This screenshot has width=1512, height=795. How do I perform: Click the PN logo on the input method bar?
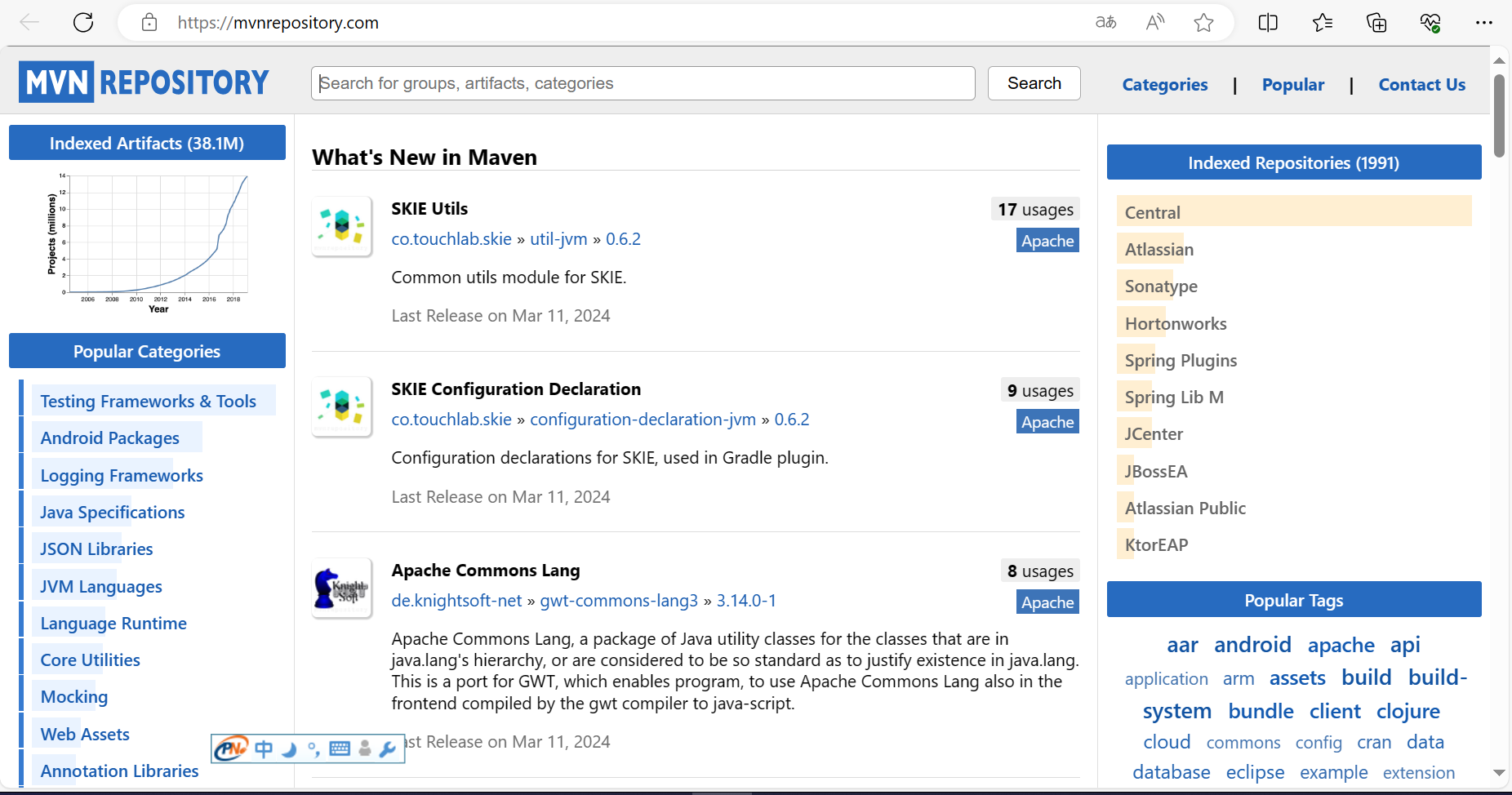[232, 748]
